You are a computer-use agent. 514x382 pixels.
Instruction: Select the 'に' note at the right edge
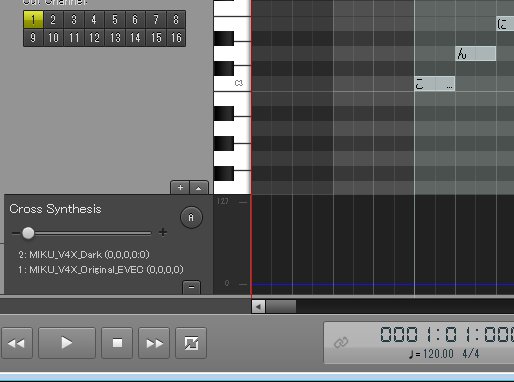[505, 24]
